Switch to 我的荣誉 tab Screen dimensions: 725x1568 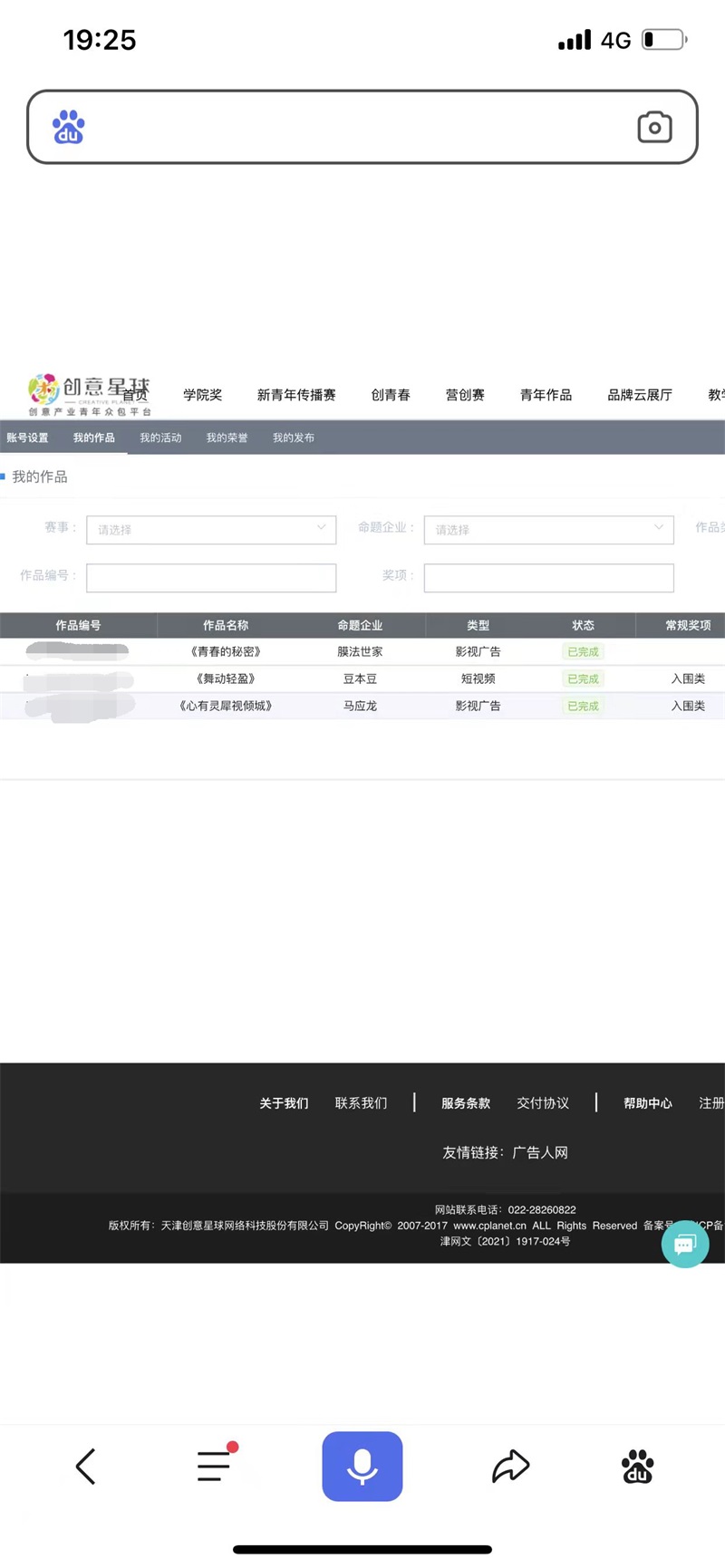[227, 438]
